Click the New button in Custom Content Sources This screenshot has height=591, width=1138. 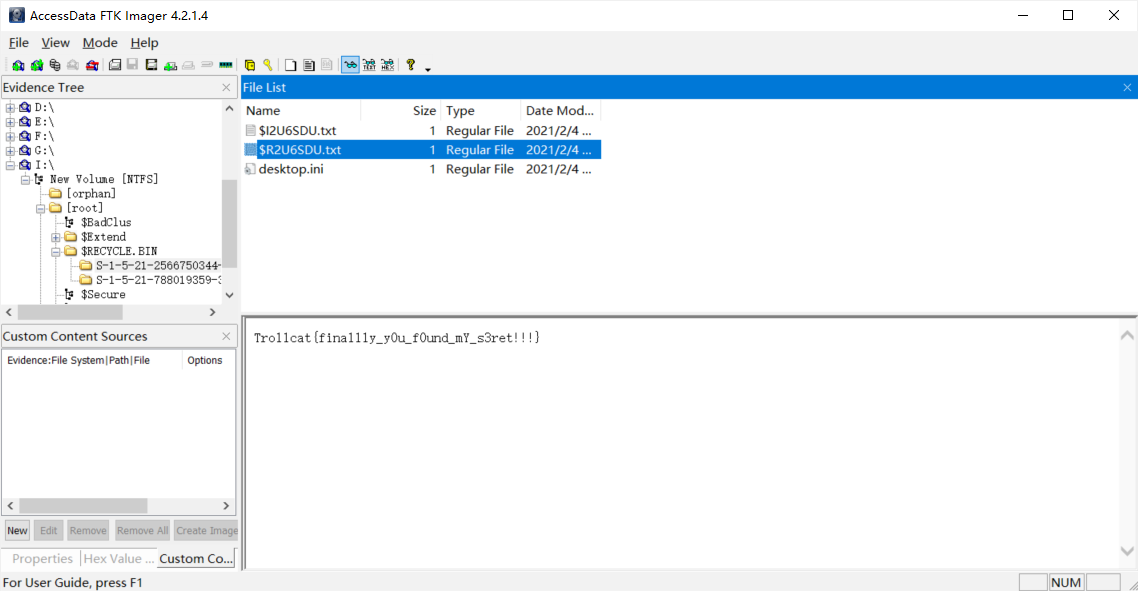coord(17,531)
